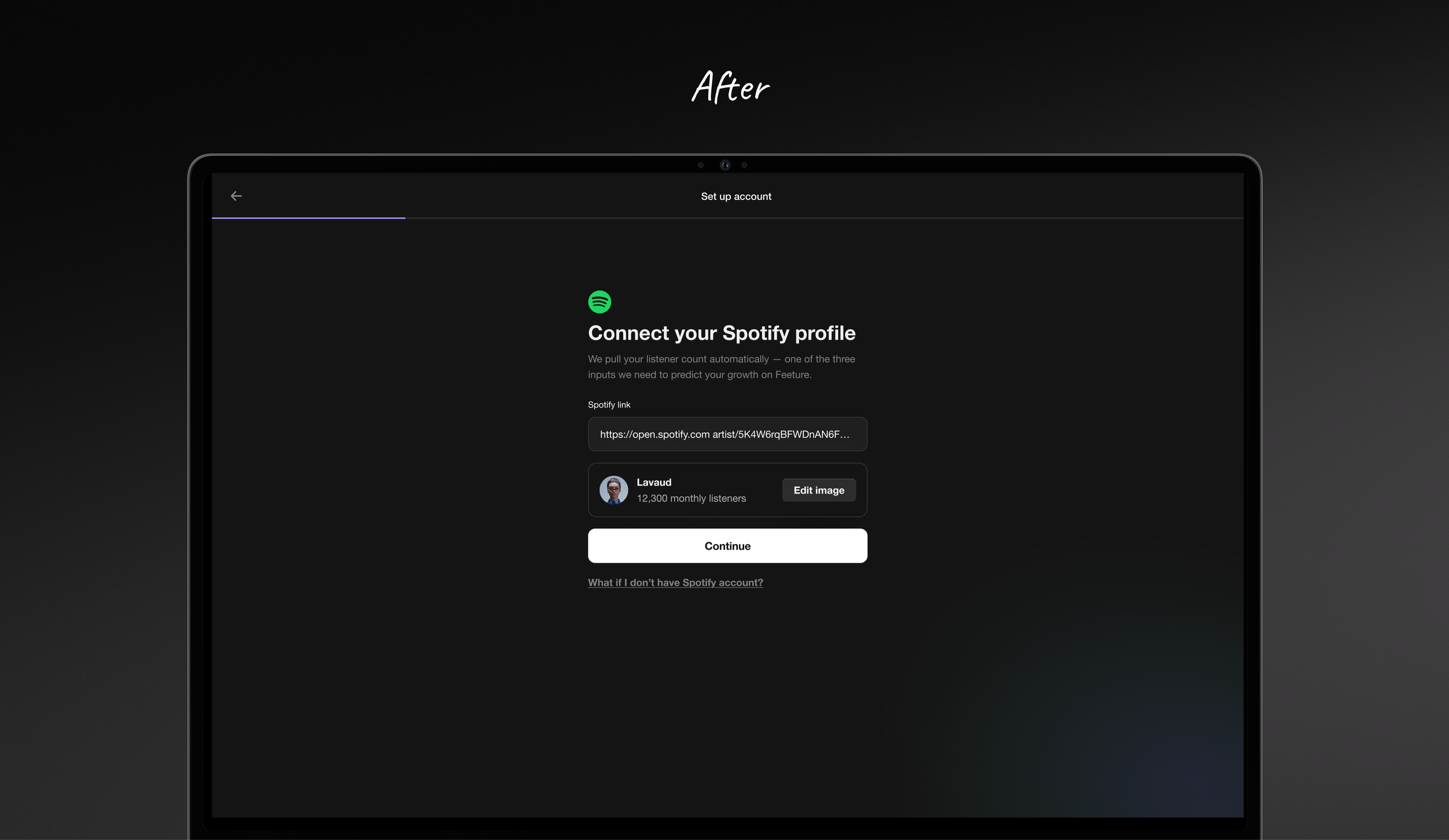Click the "Lavaud" artist name
Screen dimensions: 1449x840
[654, 482]
